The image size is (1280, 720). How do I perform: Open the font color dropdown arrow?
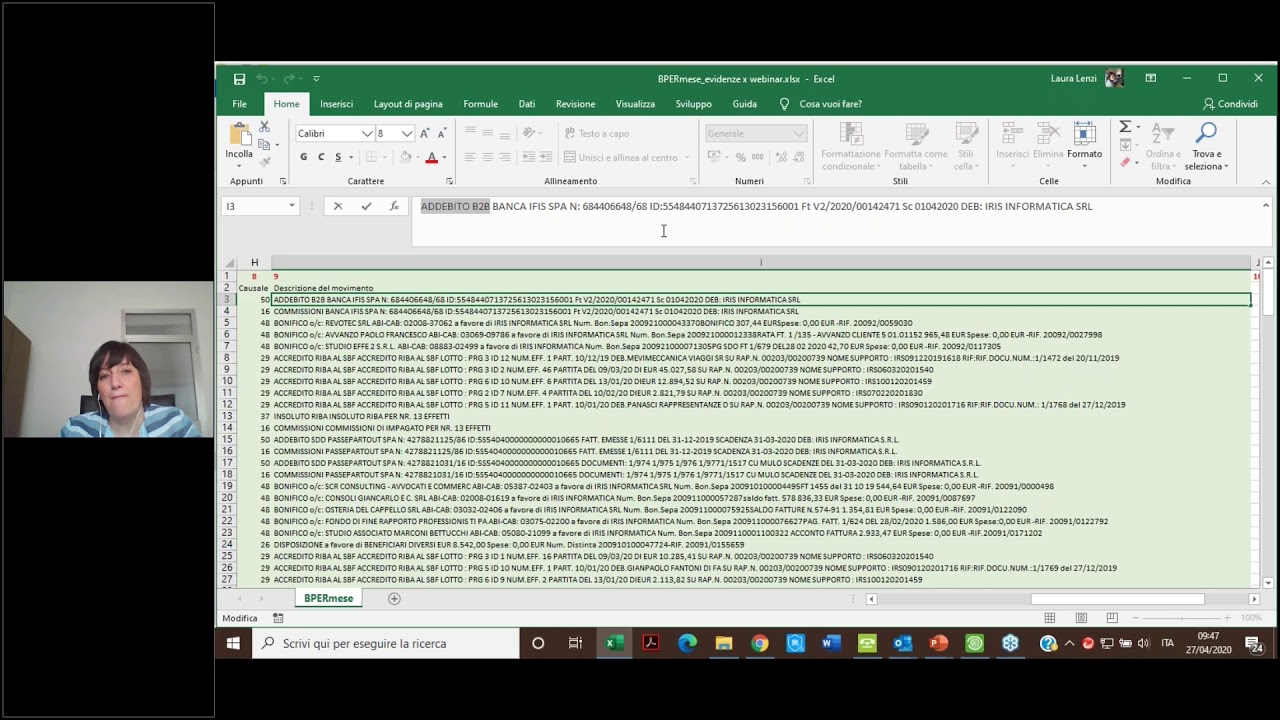tap(444, 157)
